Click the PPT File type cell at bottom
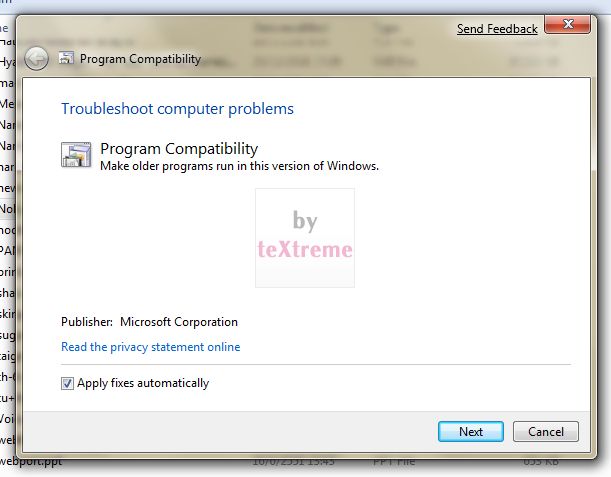 (x=394, y=462)
